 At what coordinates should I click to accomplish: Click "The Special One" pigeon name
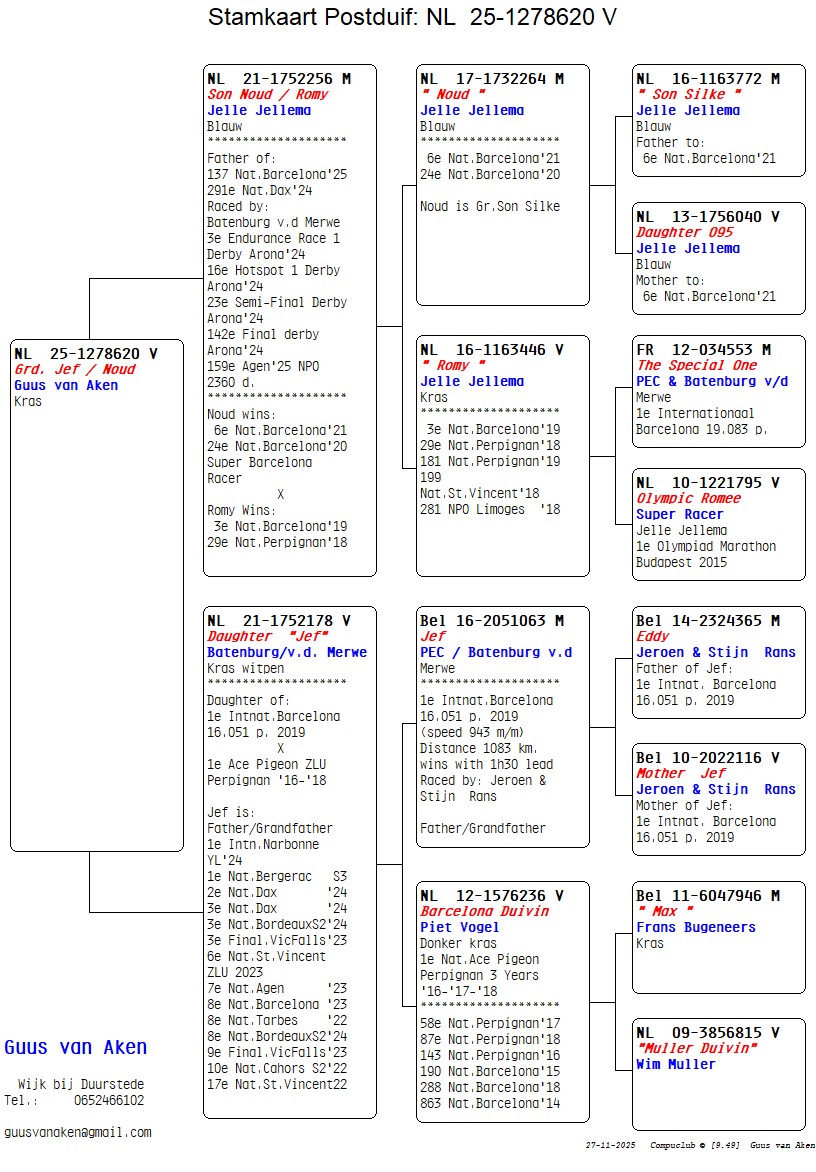697,365
